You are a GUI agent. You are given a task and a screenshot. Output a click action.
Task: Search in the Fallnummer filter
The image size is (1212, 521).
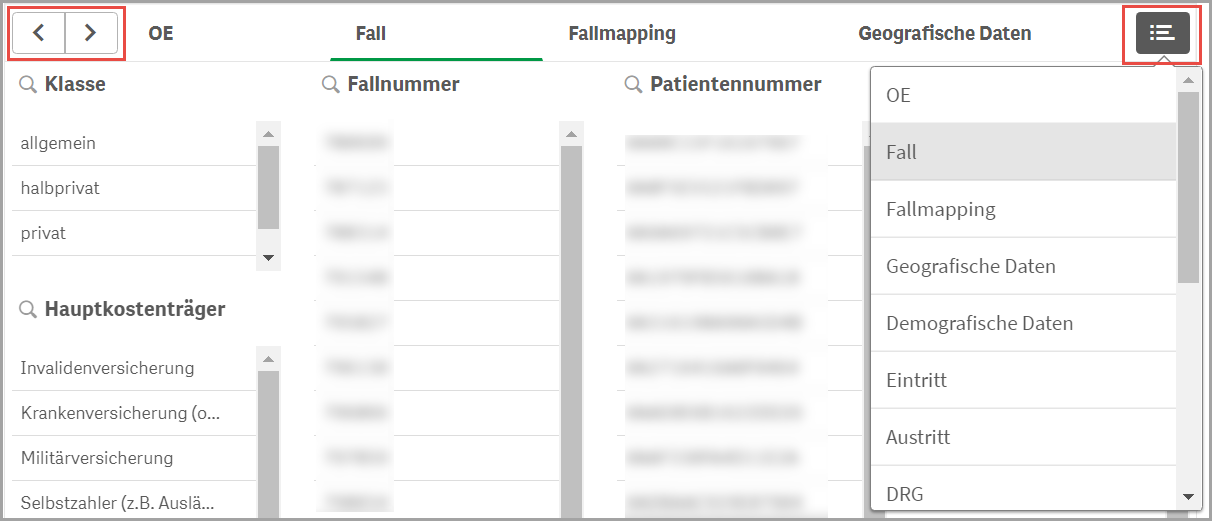coord(331,85)
